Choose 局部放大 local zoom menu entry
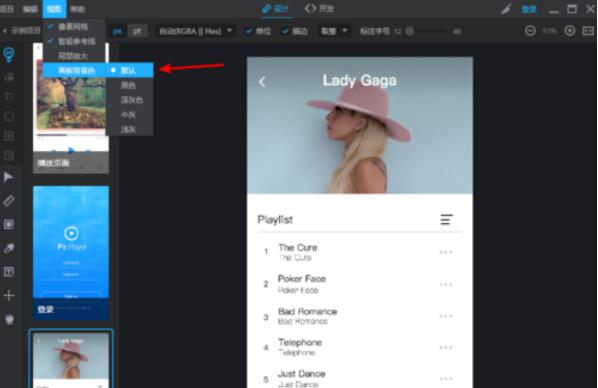598x388 pixels. click(74, 56)
